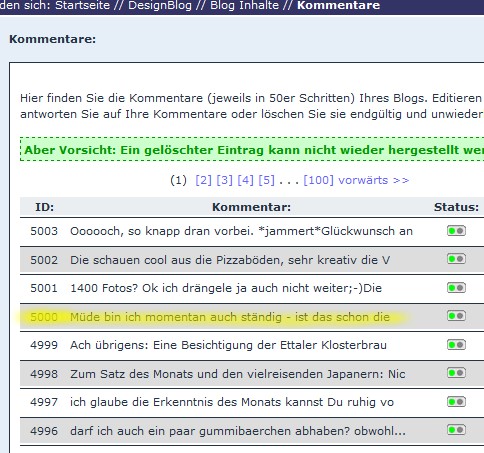Go to comments page [5]
Viewport: 484px width, 453px height.
pos(266,180)
